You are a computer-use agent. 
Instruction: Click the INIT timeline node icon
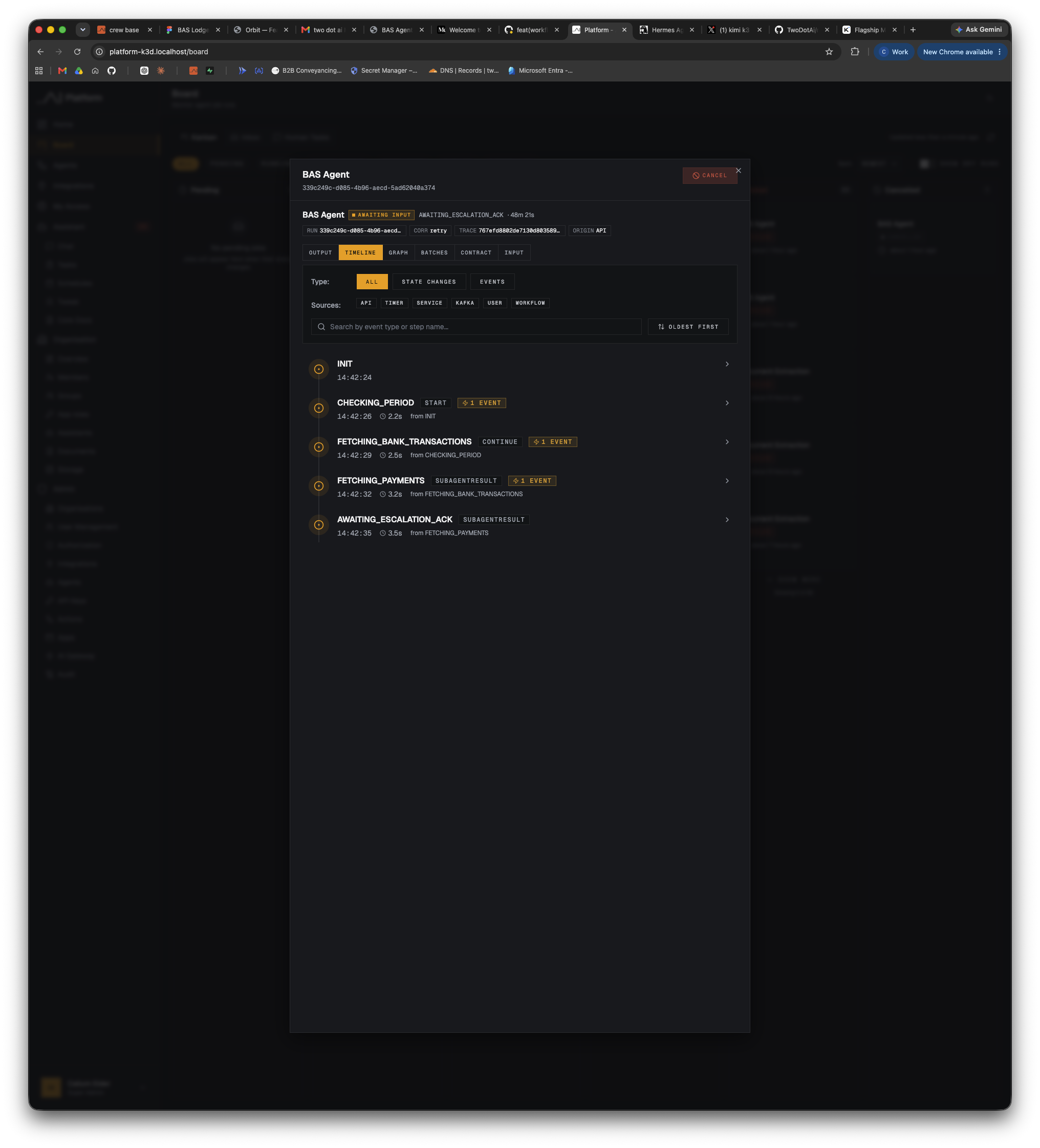pyautogui.click(x=319, y=370)
